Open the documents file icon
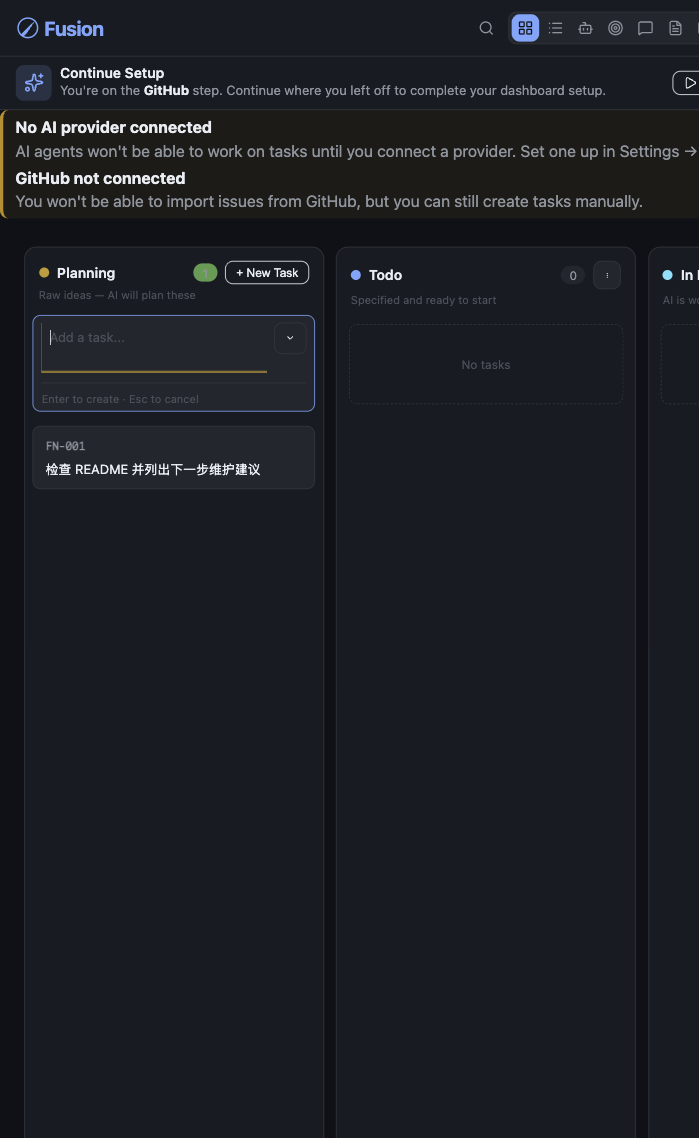The image size is (699, 1138). click(675, 28)
